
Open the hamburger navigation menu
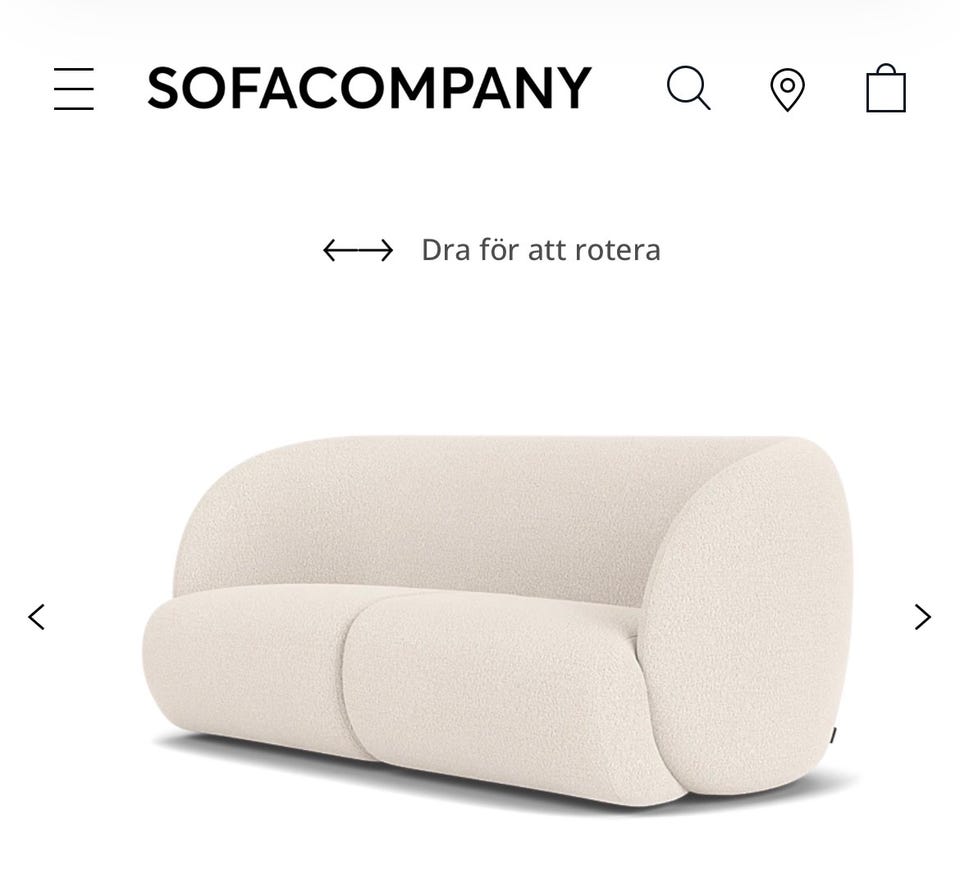pos(74,89)
